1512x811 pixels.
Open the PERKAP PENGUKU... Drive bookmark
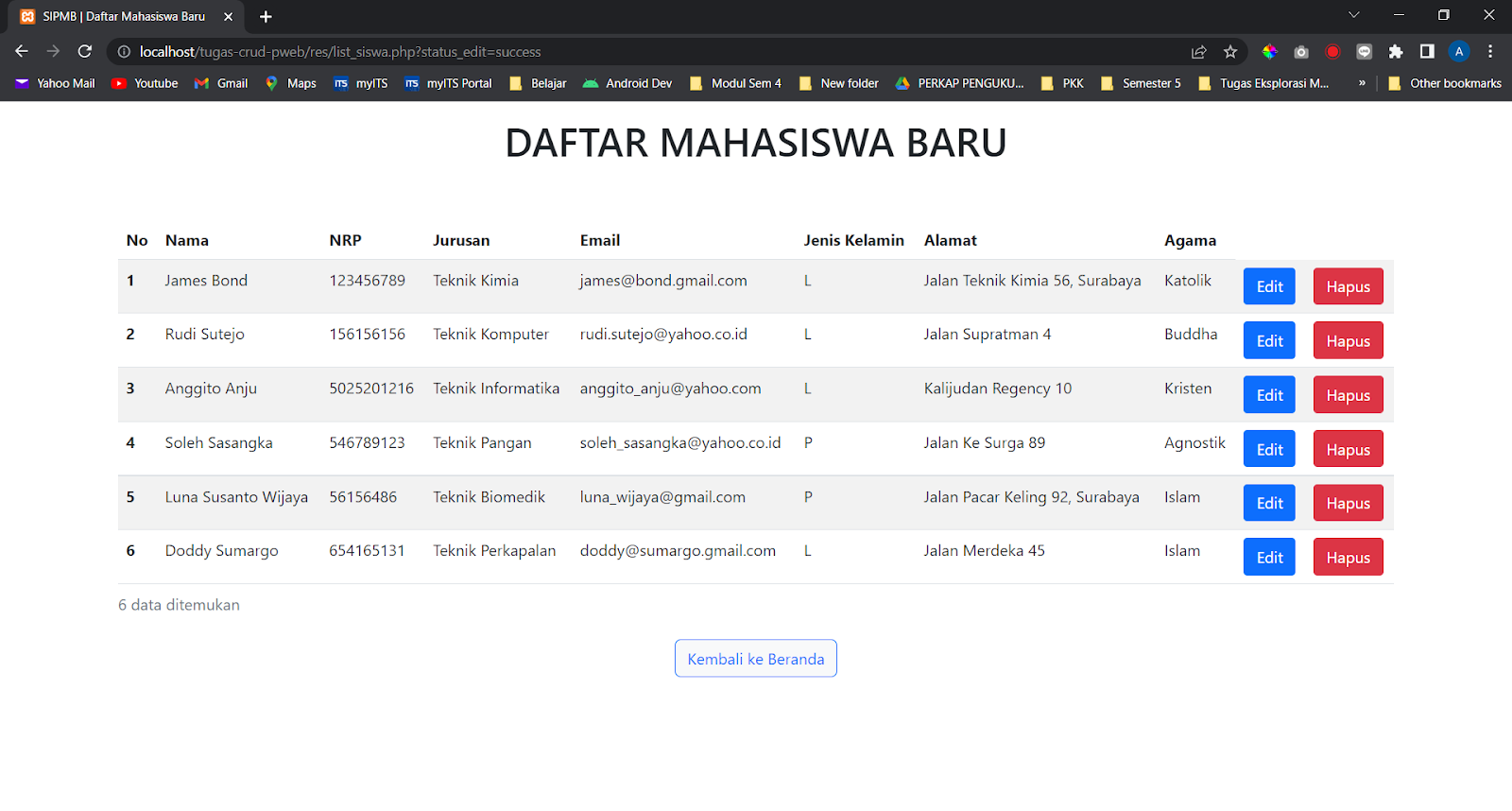click(x=959, y=83)
